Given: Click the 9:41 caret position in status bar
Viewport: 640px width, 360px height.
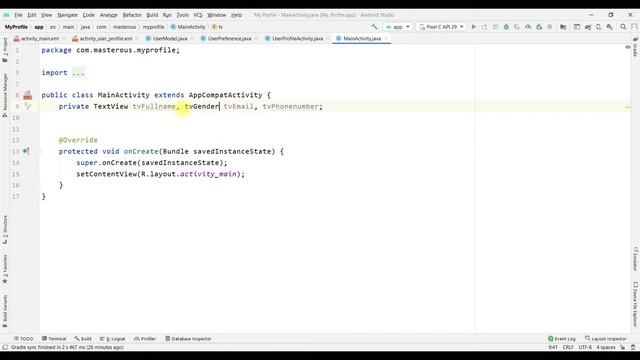Looking at the screenshot, I should 553,347.
